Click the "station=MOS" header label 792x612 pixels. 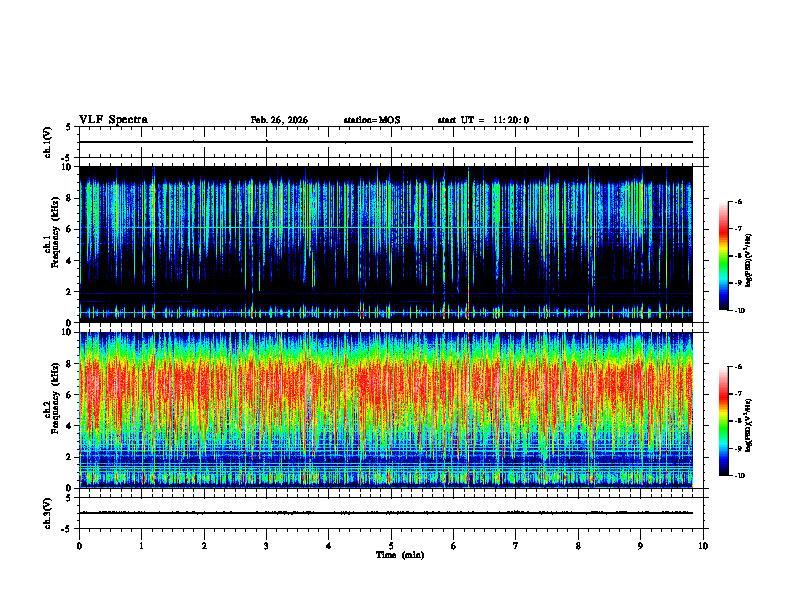point(372,120)
